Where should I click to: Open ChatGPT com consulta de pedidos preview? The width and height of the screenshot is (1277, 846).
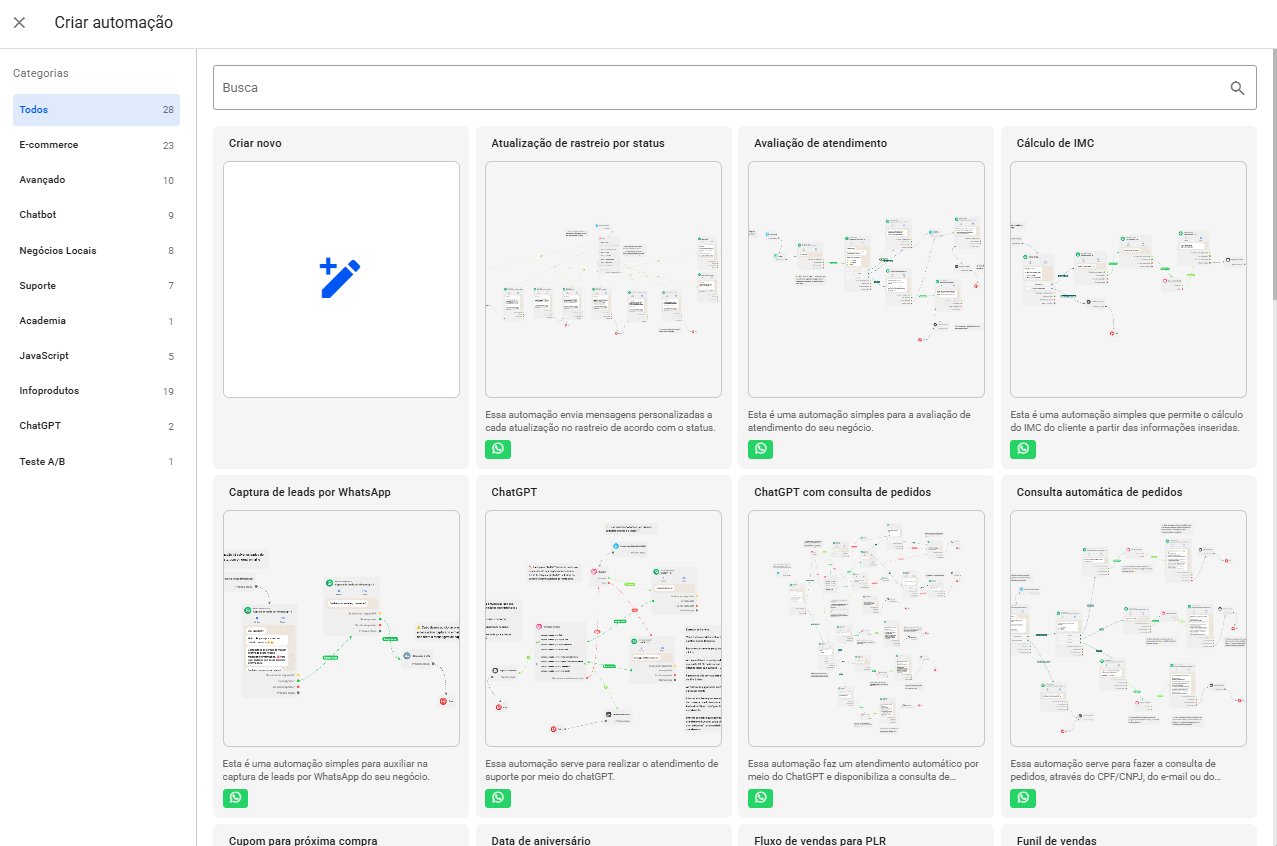point(866,628)
